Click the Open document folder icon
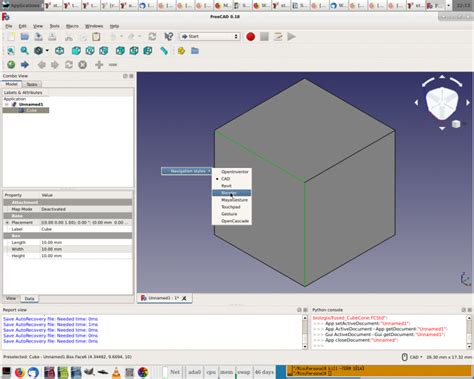 coord(25,37)
